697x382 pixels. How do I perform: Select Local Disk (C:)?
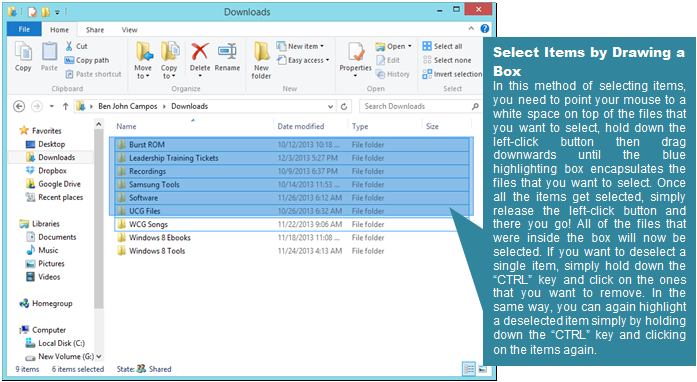point(61,343)
